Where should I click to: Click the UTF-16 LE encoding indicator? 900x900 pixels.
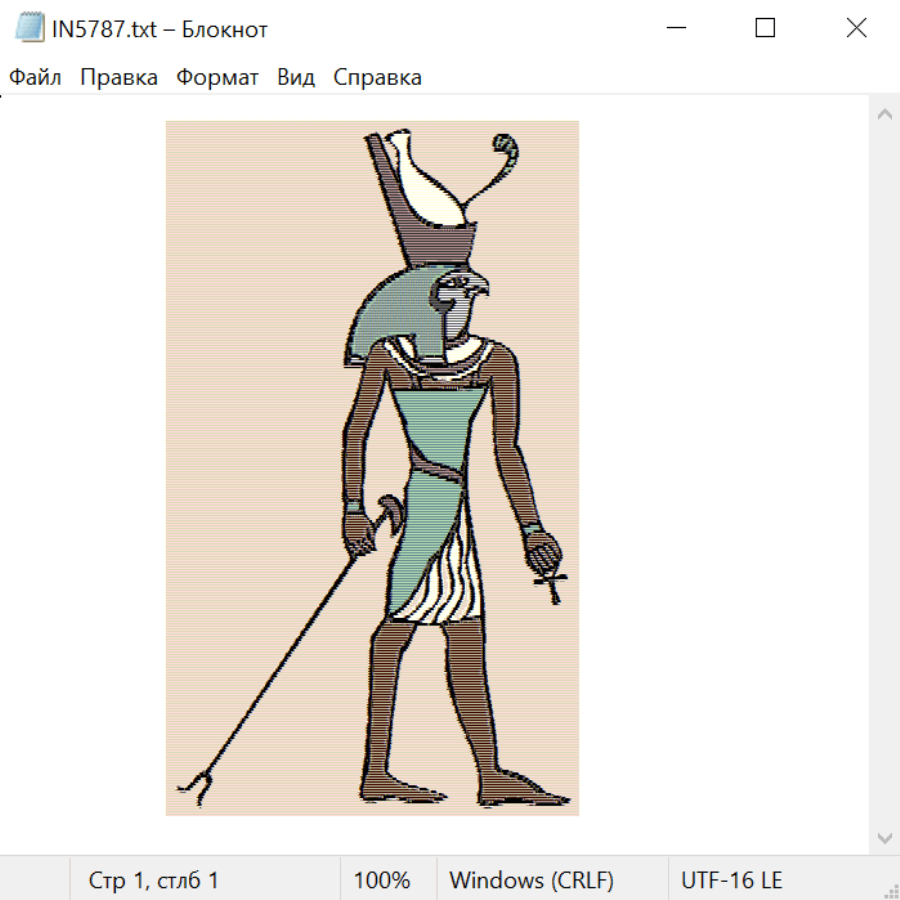tap(731, 881)
